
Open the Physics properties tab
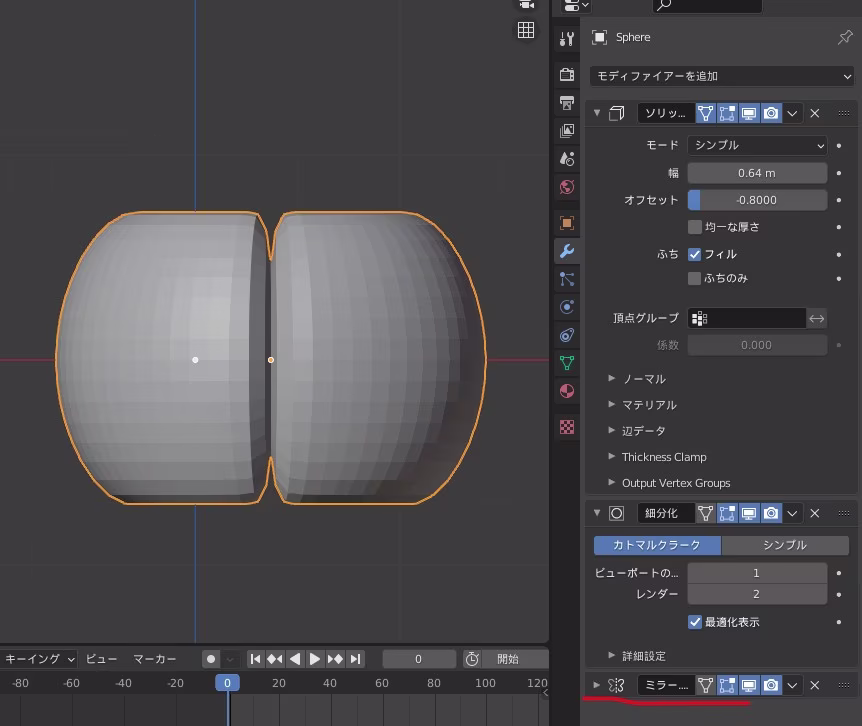pyautogui.click(x=567, y=307)
